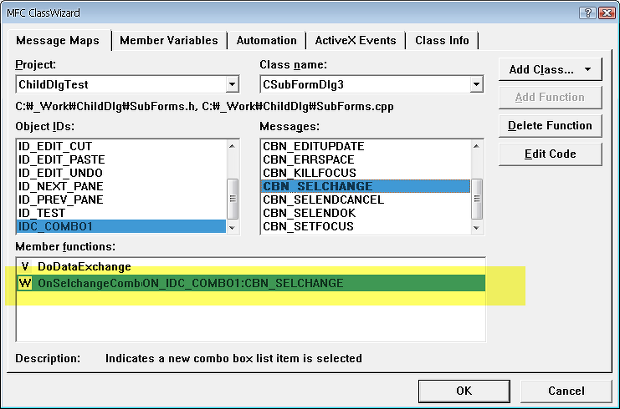620x409 pixels.
Task: Select IDC_COMBO1 in Object IDs
Action: (x=122, y=226)
